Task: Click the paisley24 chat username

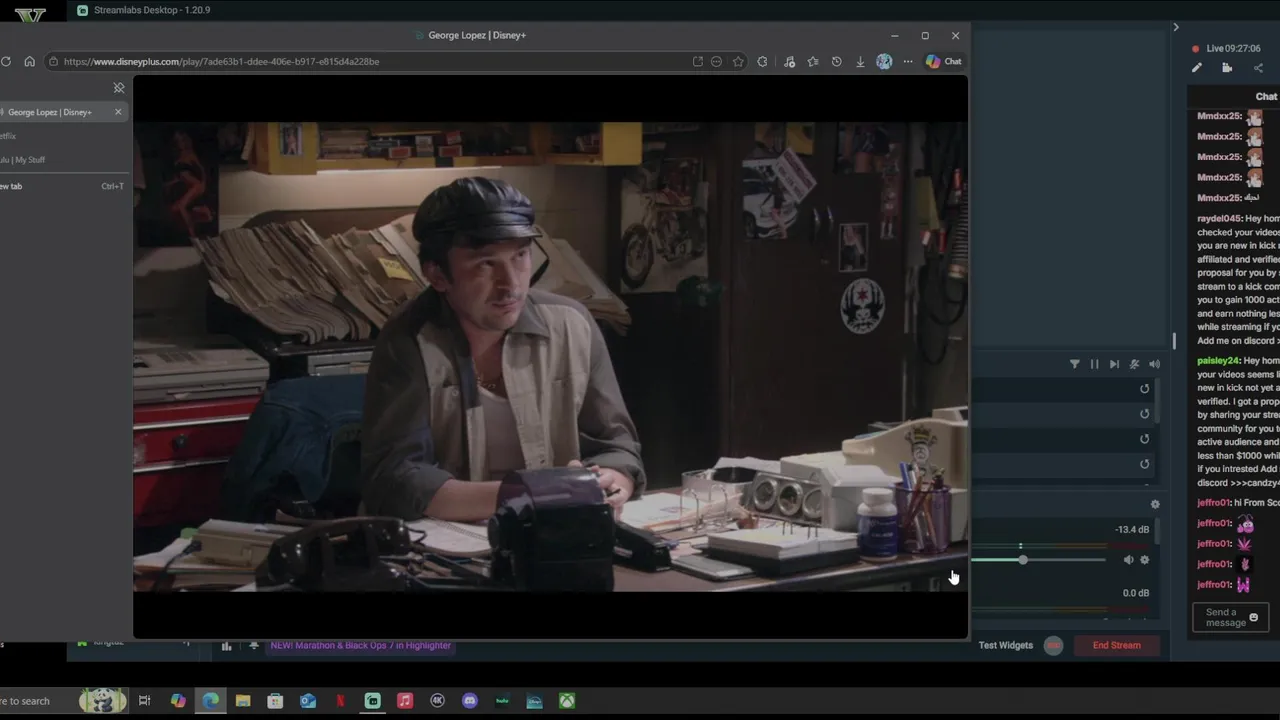Action: 1218,361
